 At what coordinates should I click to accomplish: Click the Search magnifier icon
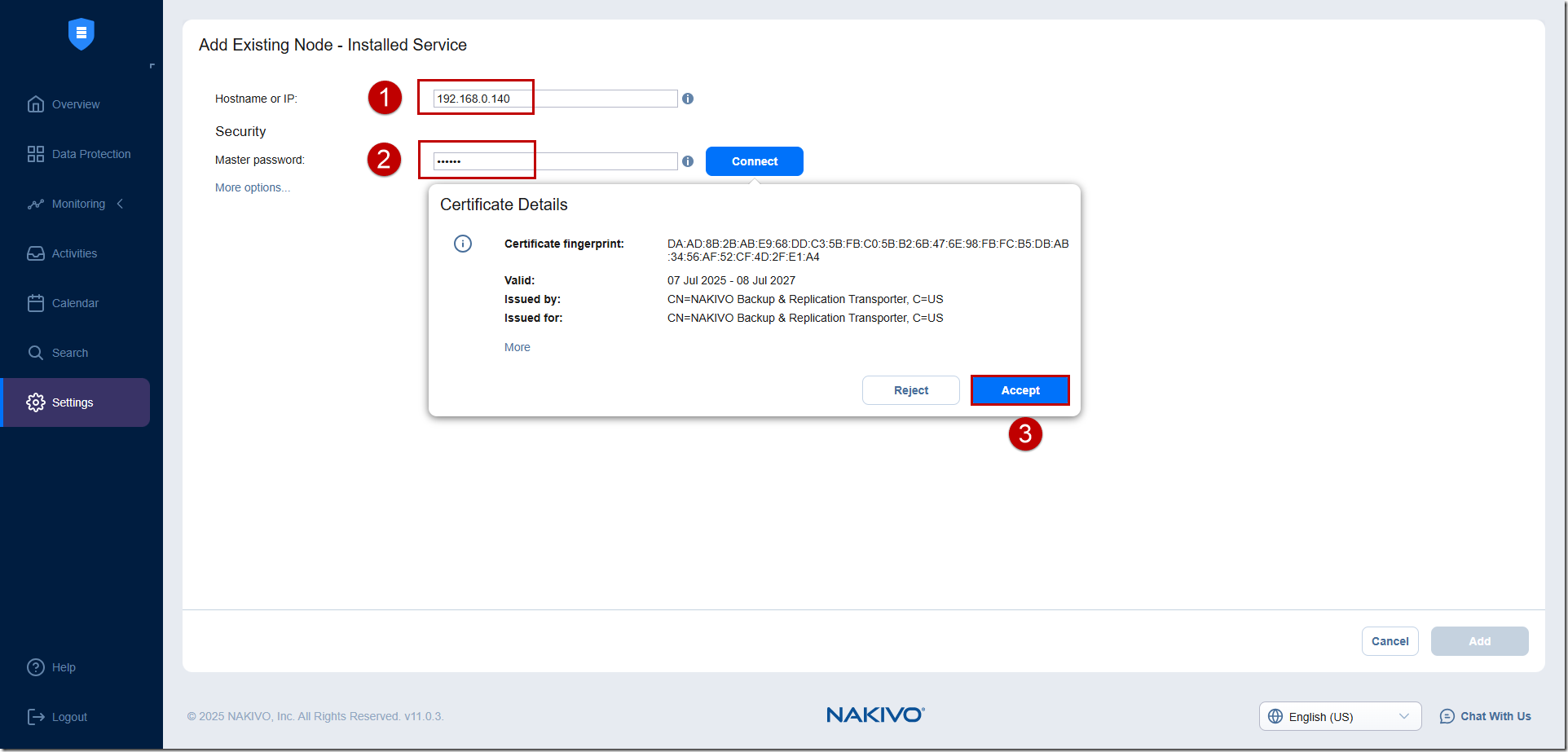[x=35, y=353]
